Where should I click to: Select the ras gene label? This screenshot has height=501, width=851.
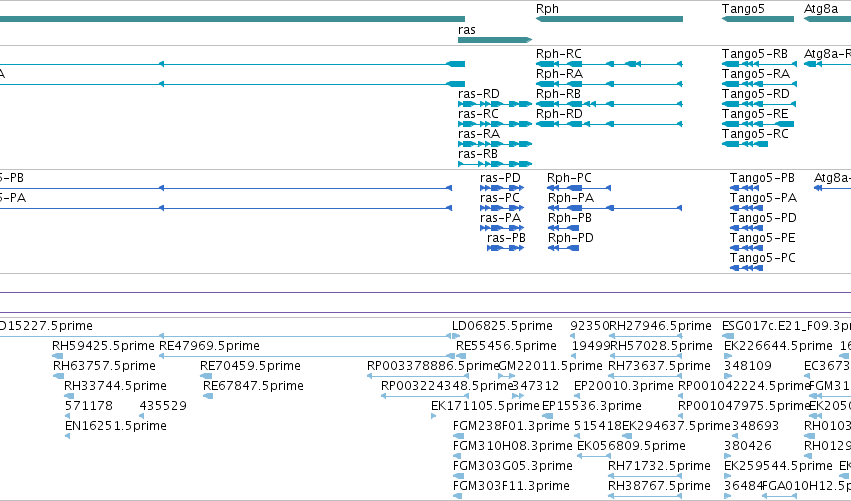(x=467, y=30)
